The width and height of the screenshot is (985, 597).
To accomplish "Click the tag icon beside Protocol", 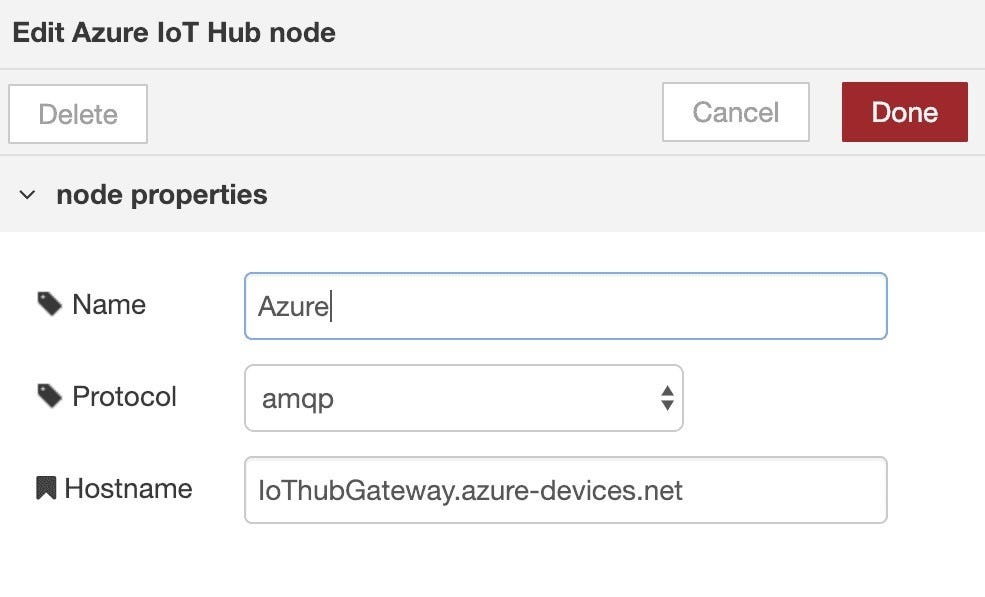I will point(49,396).
